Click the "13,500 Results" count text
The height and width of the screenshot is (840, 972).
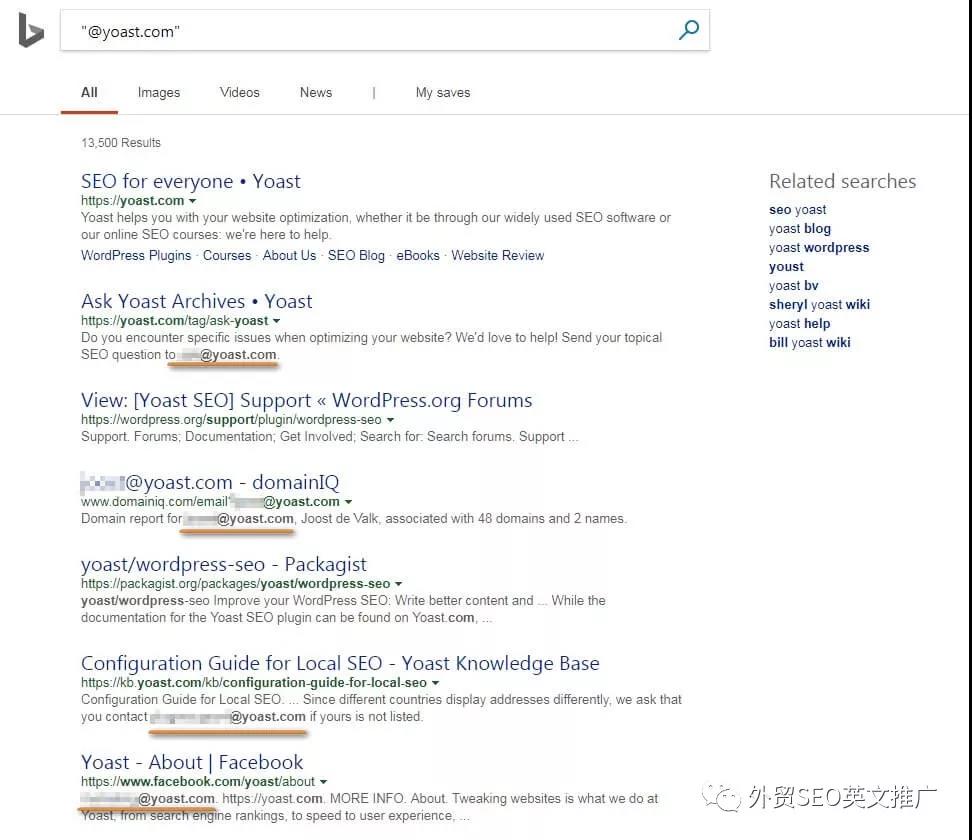[121, 143]
